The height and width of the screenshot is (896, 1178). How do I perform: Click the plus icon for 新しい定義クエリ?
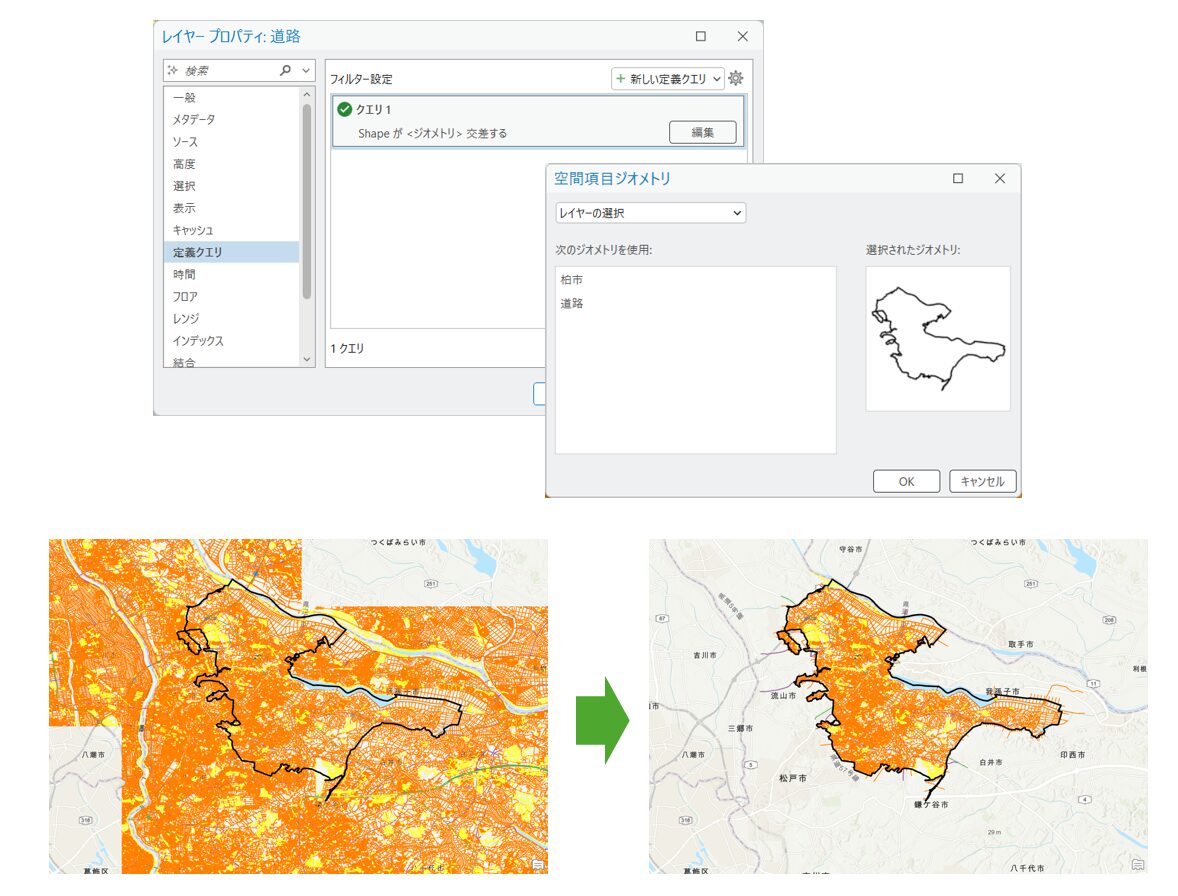(621, 78)
